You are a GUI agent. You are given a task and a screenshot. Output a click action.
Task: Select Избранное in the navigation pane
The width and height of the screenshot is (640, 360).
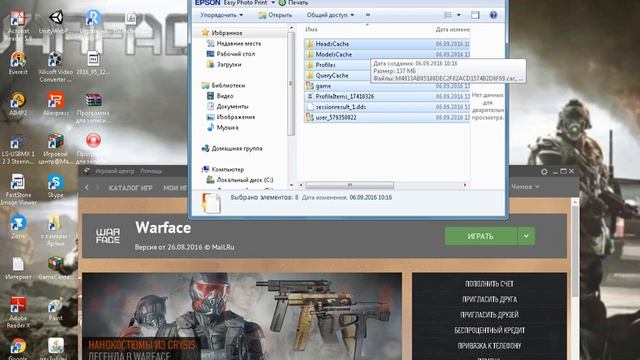pyautogui.click(x=222, y=33)
